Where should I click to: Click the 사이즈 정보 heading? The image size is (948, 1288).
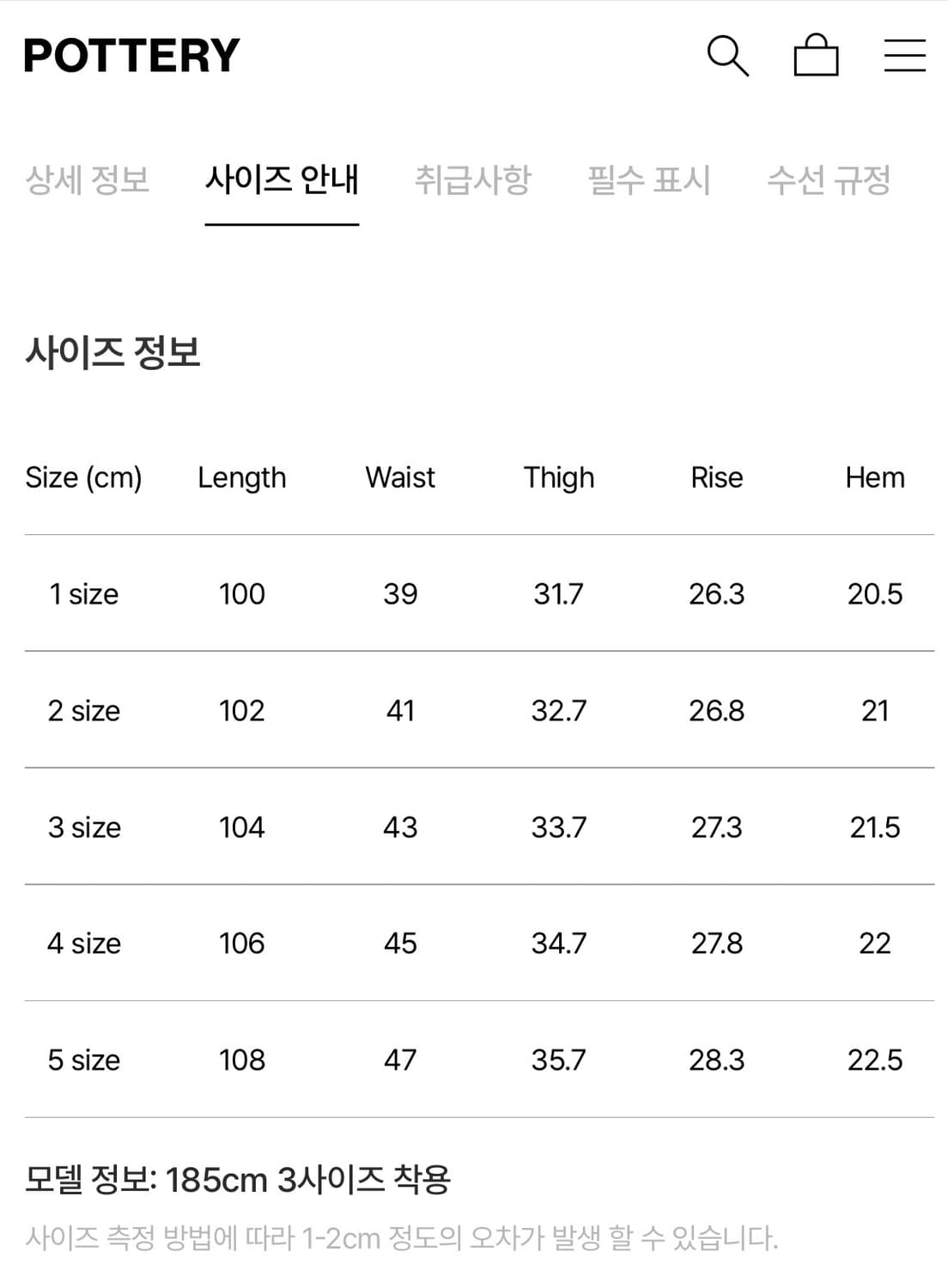(x=112, y=352)
